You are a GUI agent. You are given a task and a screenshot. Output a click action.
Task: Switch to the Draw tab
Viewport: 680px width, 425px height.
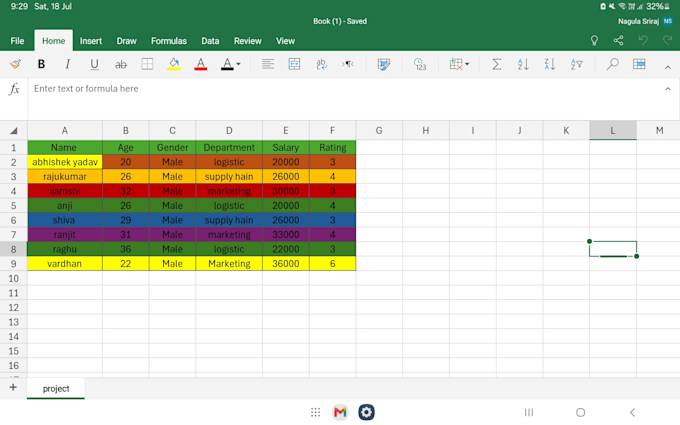pyautogui.click(x=126, y=41)
